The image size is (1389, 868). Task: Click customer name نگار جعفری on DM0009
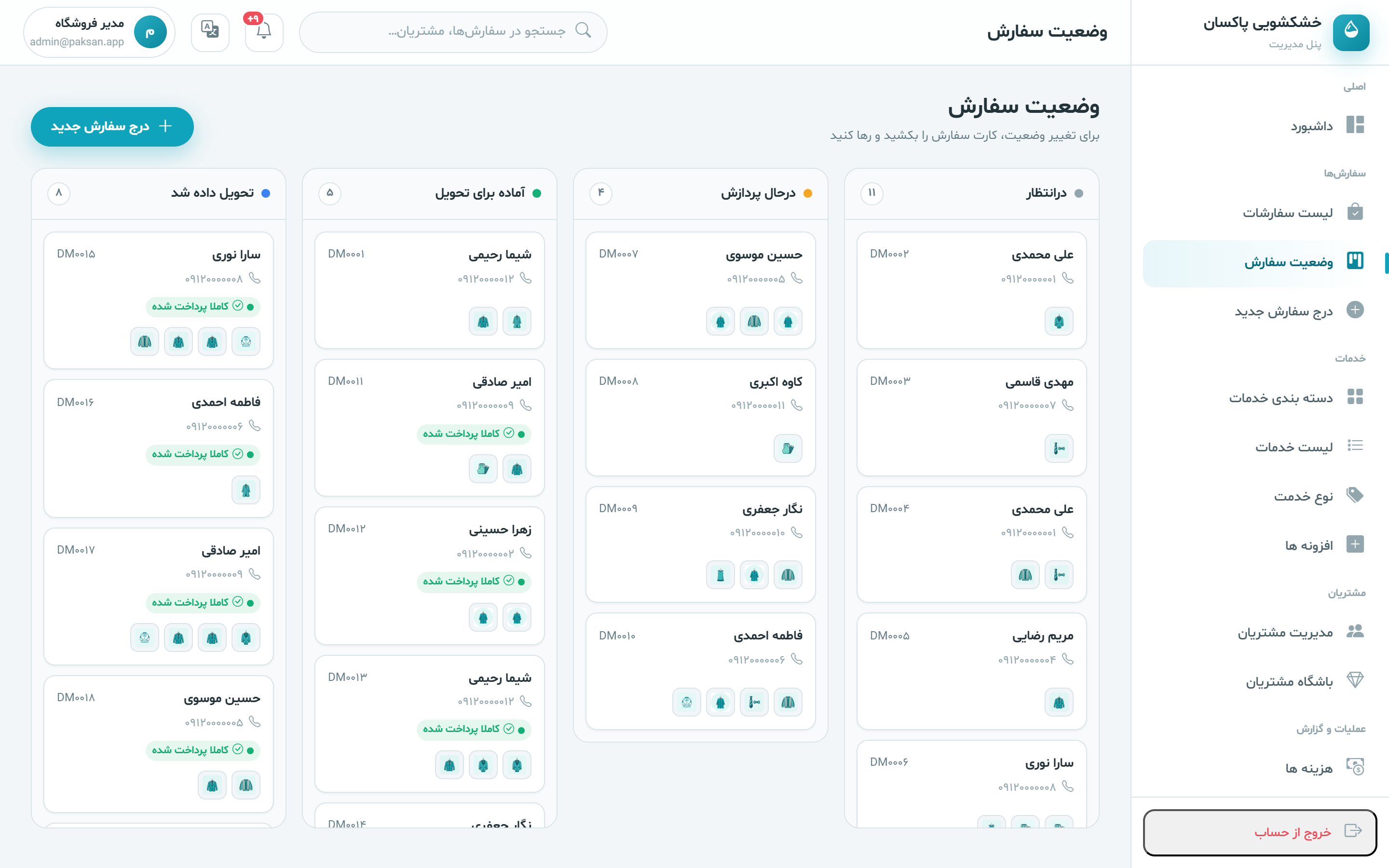click(772, 510)
